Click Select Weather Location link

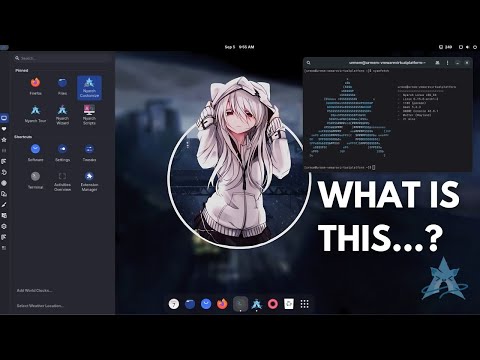point(40,305)
